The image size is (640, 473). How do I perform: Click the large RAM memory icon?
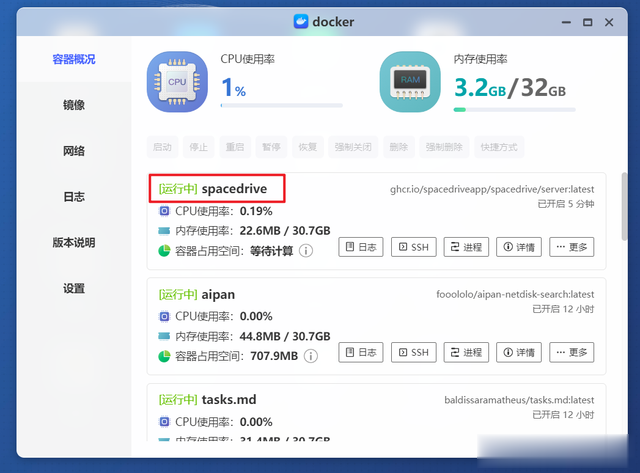point(410,82)
